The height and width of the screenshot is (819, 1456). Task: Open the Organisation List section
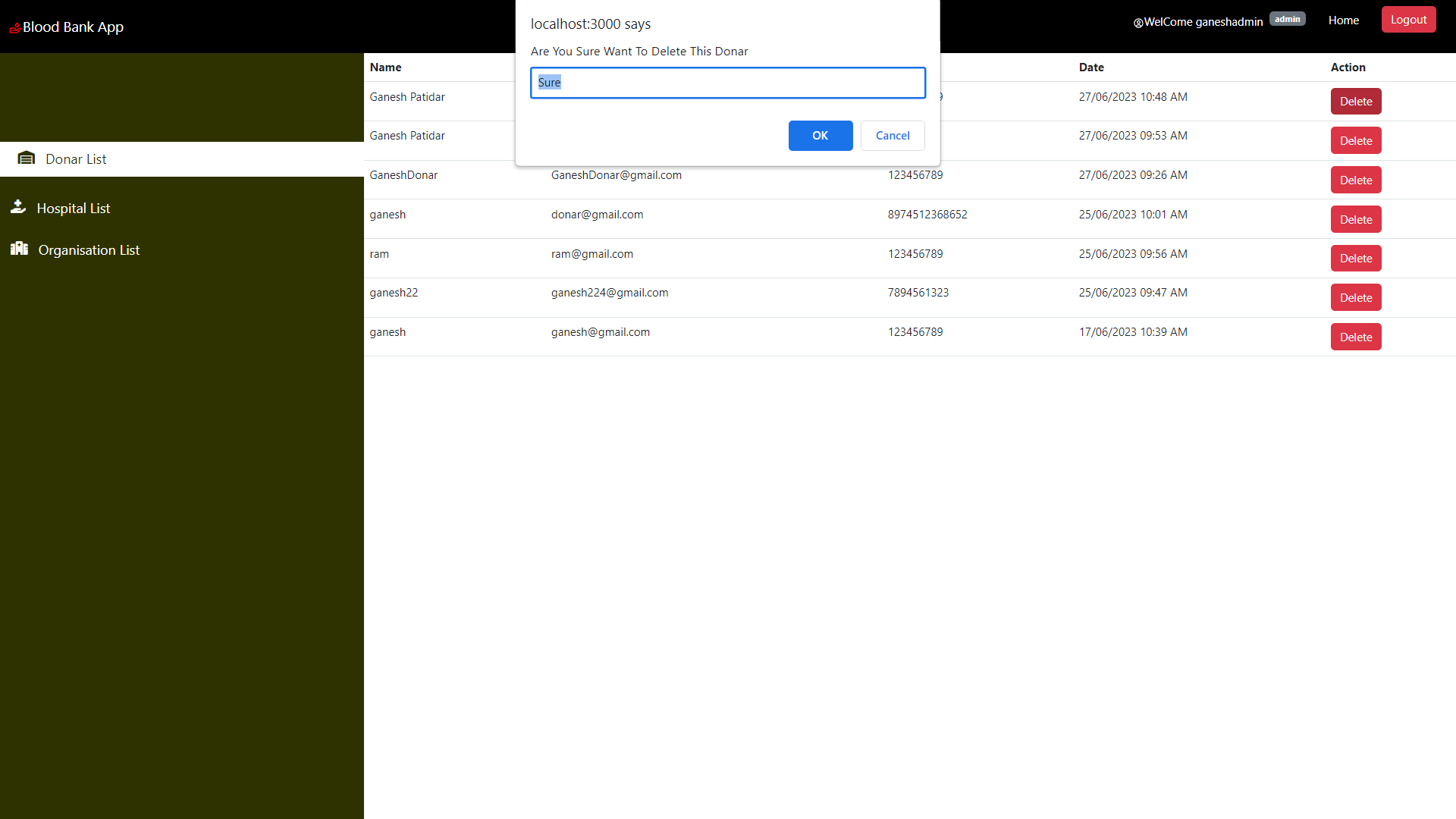pyautogui.click(x=89, y=249)
